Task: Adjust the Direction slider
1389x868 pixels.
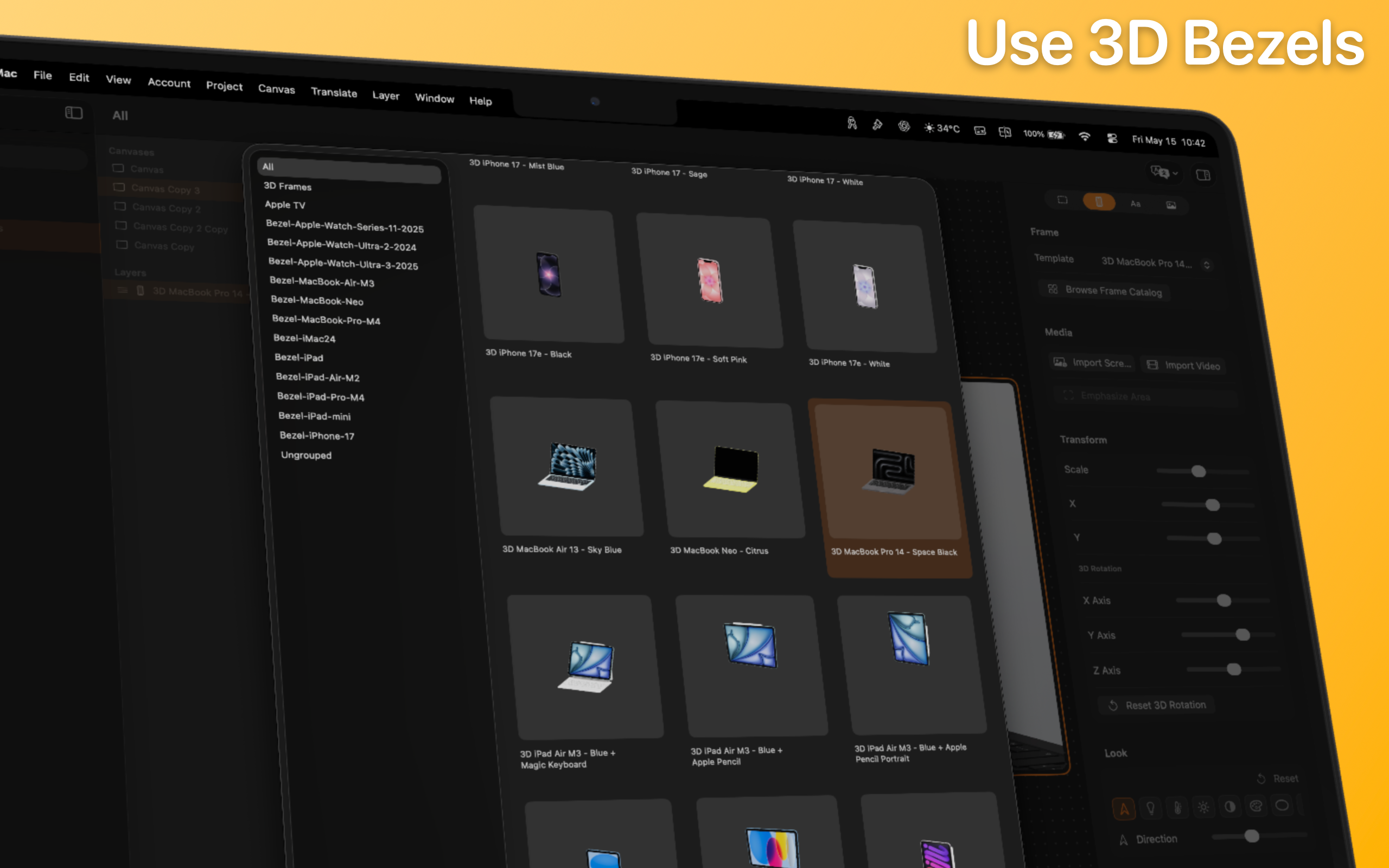Action: (1259, 836)
